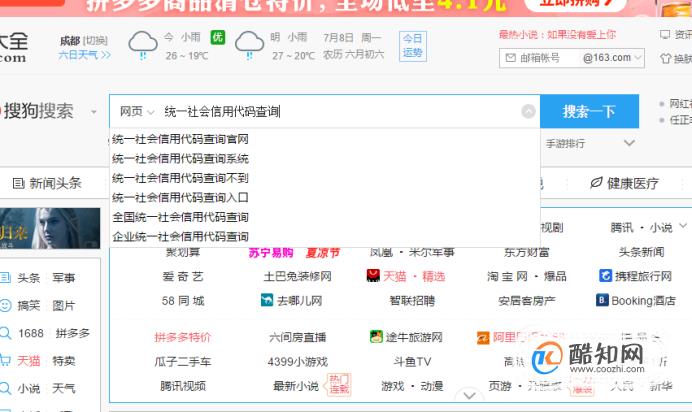
Task: Clear search text with the round X icon
Action: [528, 111]
